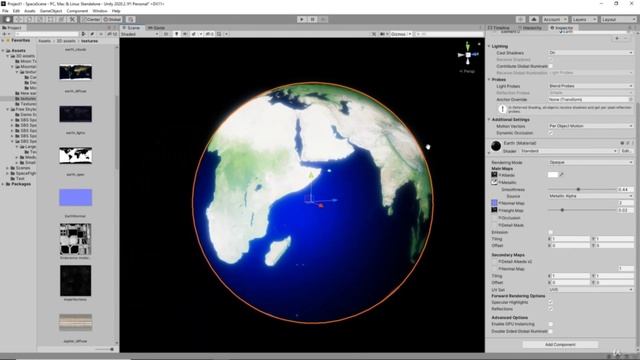
Task: Click the Earth material preview sphere
Action: click(x=496, y=146)
